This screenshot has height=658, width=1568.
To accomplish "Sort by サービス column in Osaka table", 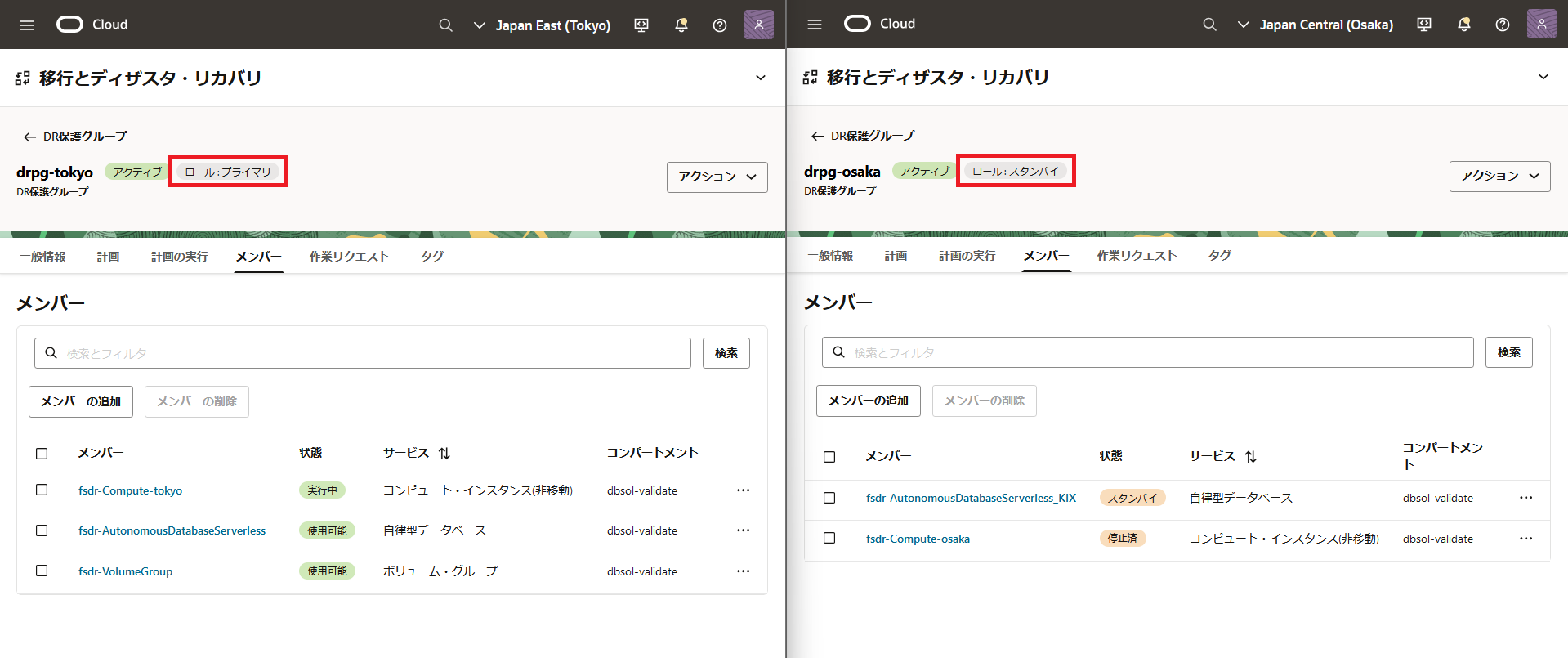I will [x=1251, y=456].
